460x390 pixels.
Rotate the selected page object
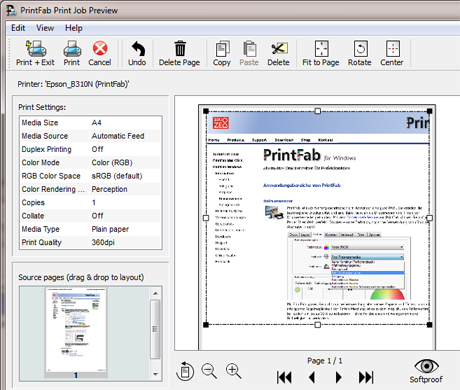(x=360, y=53)
